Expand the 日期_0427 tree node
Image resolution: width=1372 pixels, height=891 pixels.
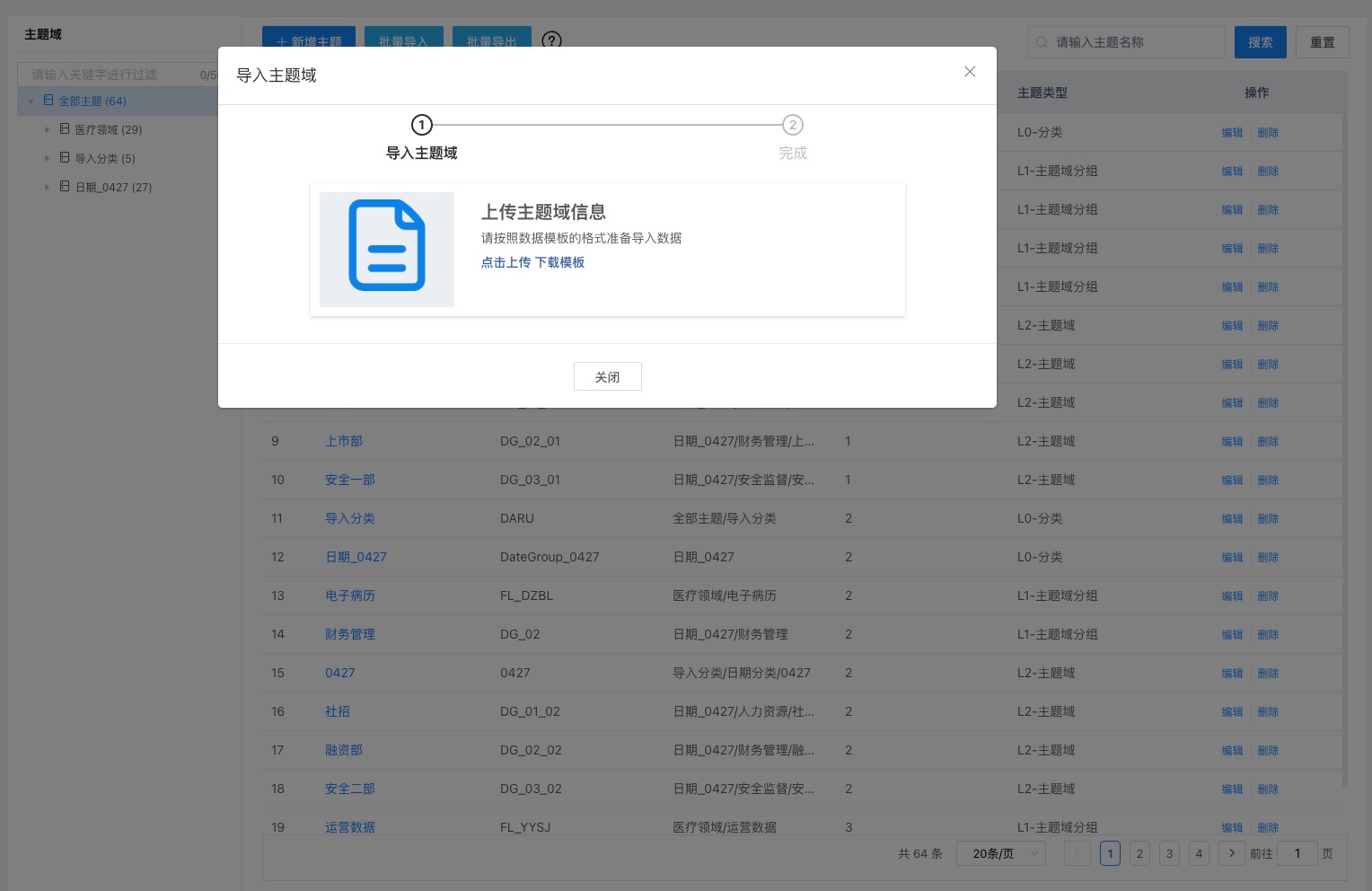point(48,188)
